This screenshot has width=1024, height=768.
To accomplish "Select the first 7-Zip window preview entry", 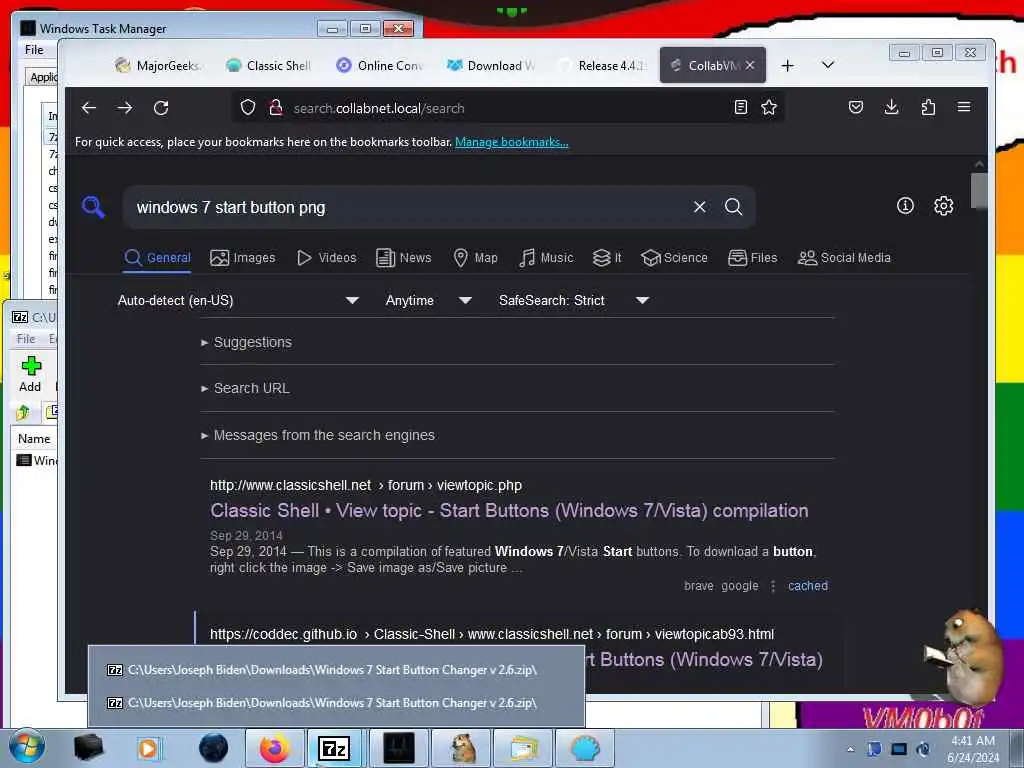I will 336,670.
